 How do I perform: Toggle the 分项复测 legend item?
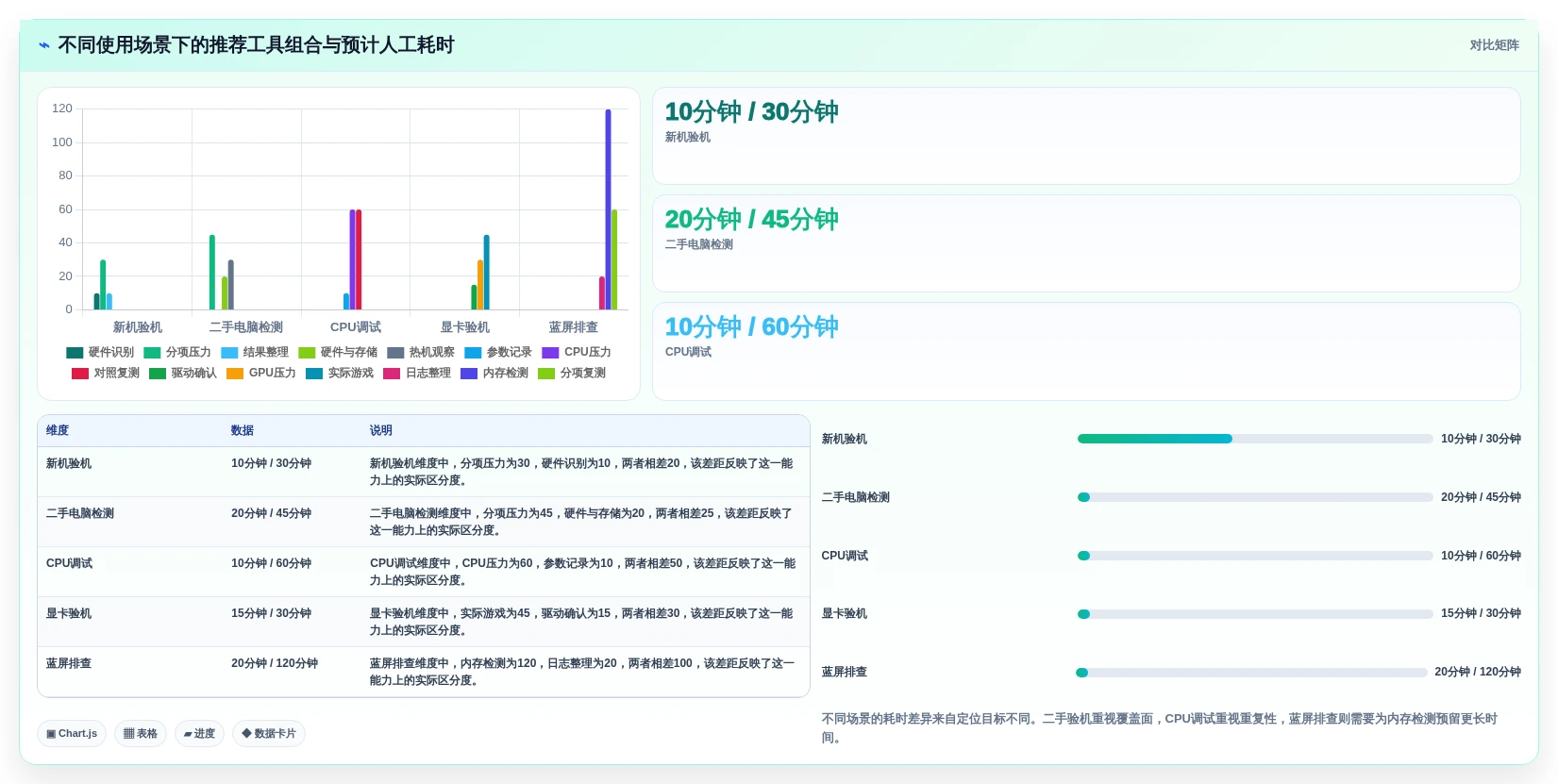[572, 374]
